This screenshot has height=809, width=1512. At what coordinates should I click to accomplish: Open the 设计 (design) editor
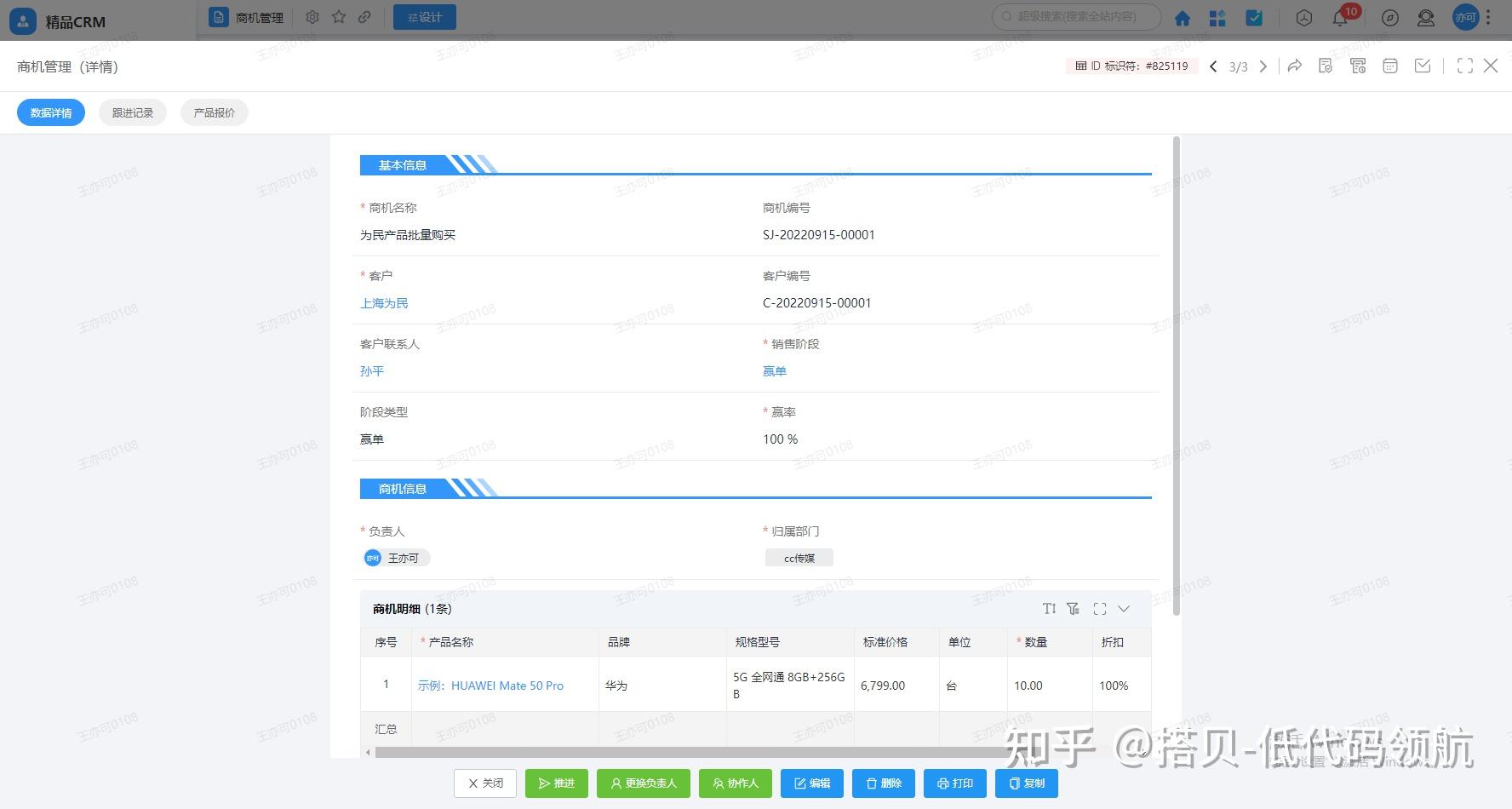[x=424, y=16]
